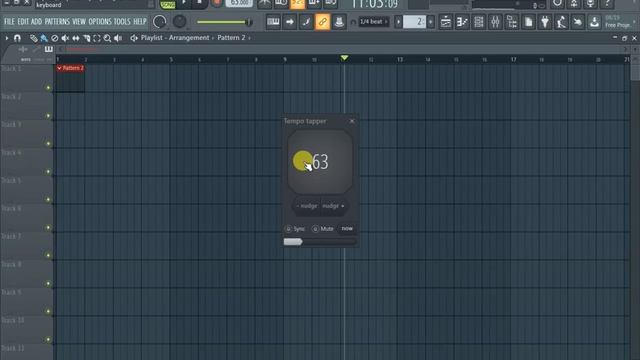Toggle playlist snap magnet icon
Viewport: 640px width, 360px height.
tap(17, 38)
